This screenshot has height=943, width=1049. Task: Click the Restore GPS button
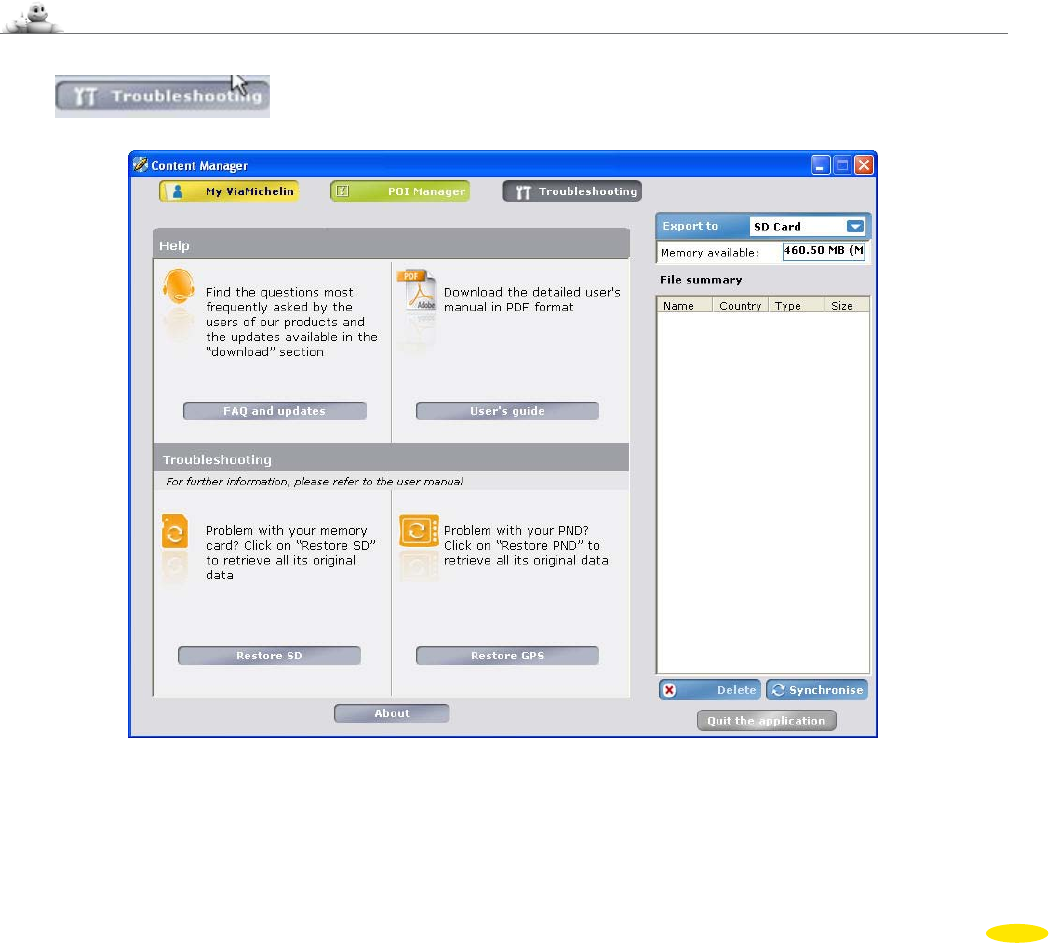(507, 655)
